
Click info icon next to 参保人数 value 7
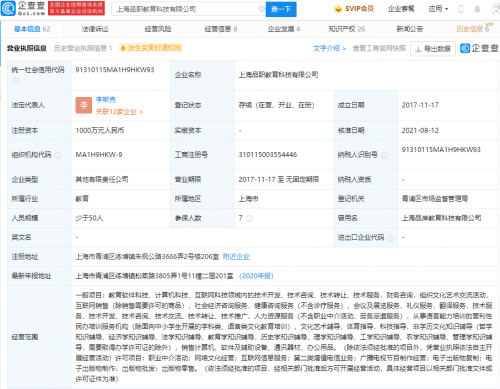(249, 218)
